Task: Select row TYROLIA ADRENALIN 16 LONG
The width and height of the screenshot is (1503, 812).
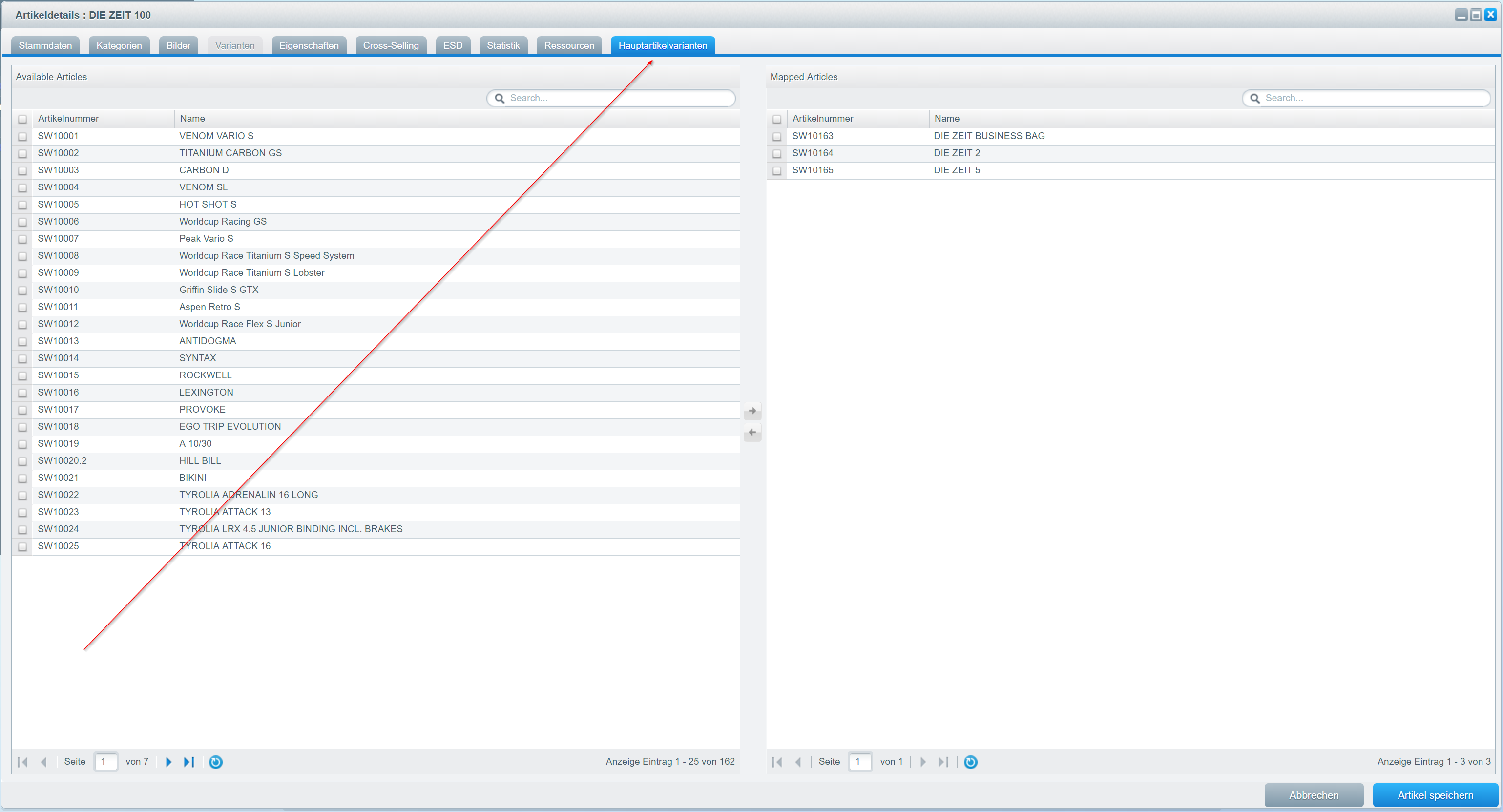Action: click(x=376, y=495)
